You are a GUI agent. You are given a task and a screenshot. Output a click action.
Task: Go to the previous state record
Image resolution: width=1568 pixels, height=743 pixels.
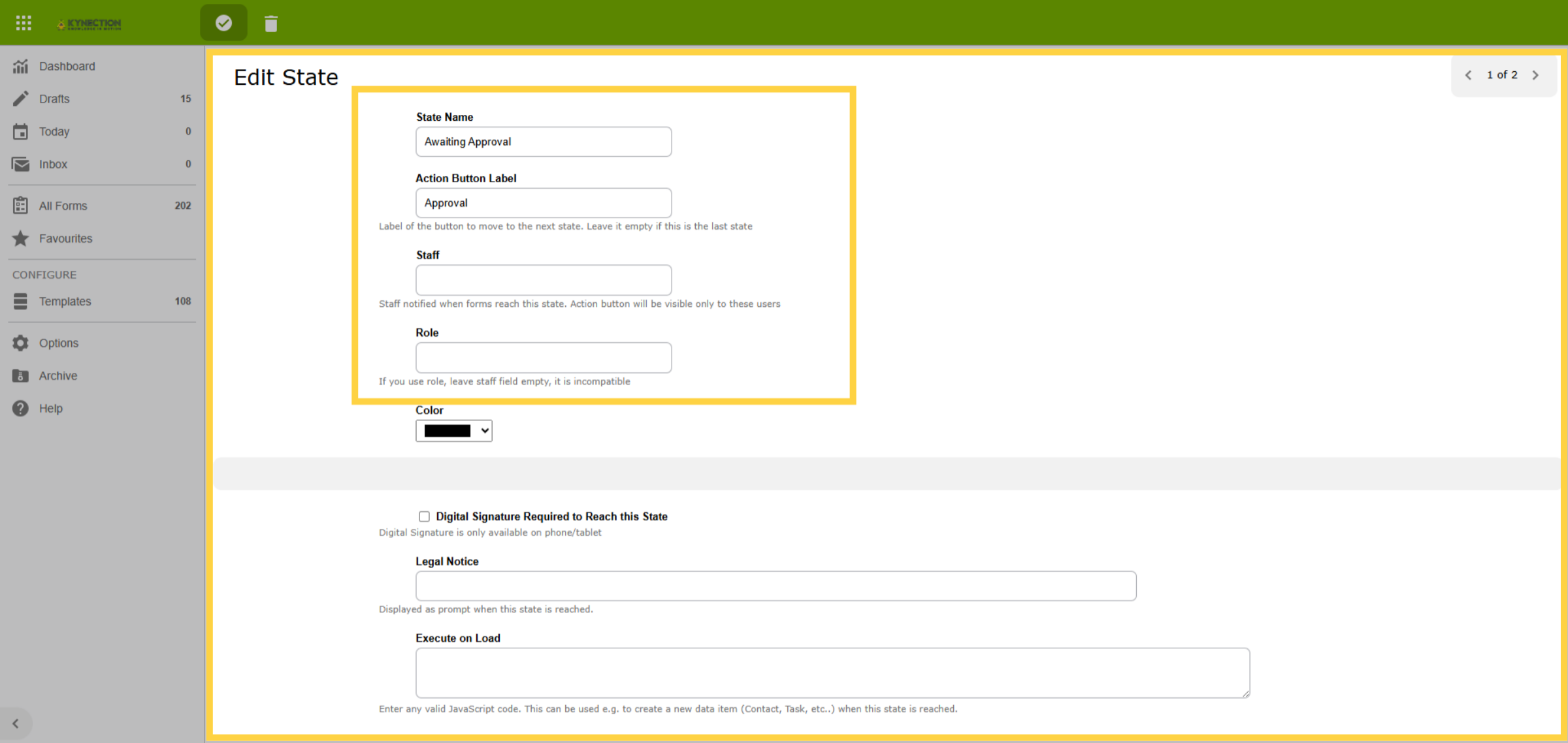pyautogui.click(x=1468, y=75)
